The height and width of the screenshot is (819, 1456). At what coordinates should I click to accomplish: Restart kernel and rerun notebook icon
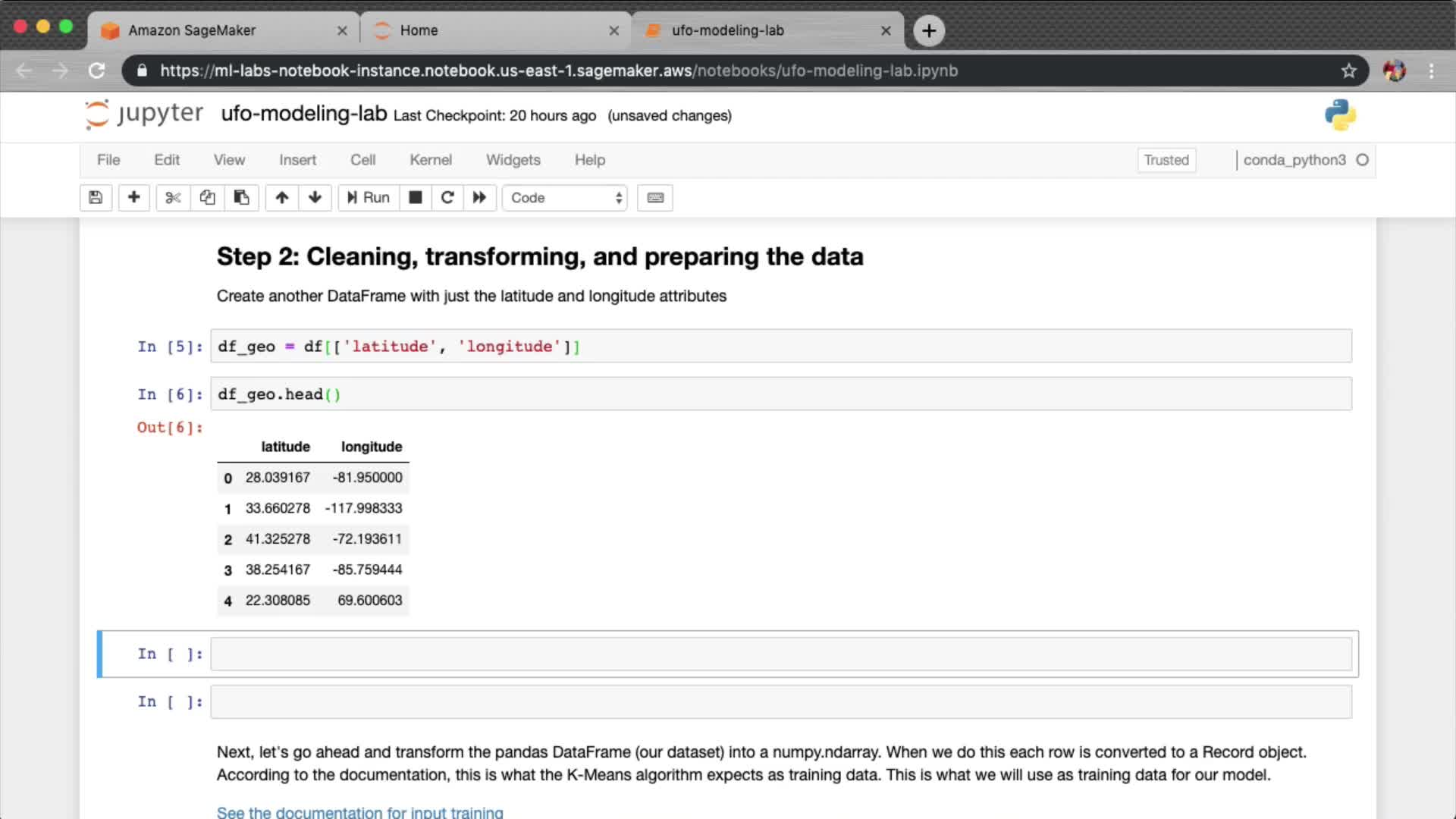[x=479, y=198]
